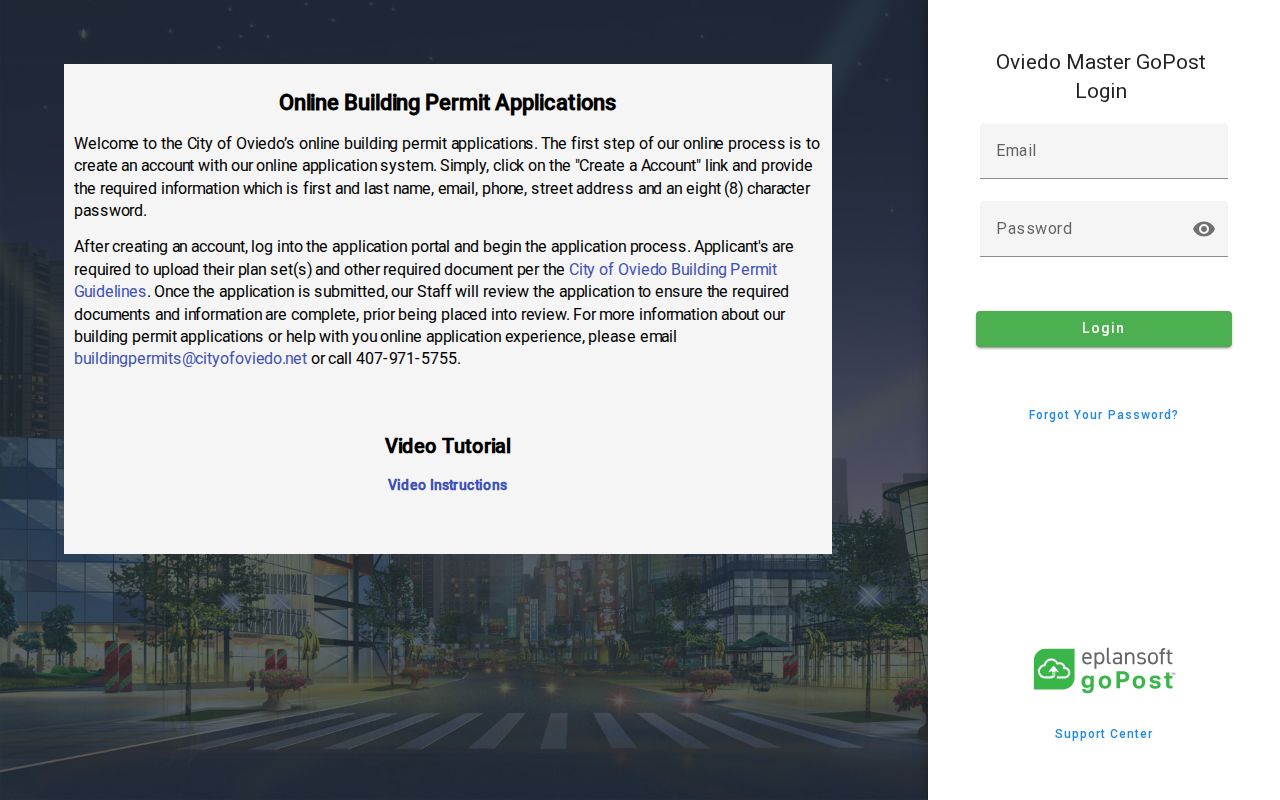
Task: Open the Forgot Your Password link
Action: pyautogui.click(x=1104, y=415)
